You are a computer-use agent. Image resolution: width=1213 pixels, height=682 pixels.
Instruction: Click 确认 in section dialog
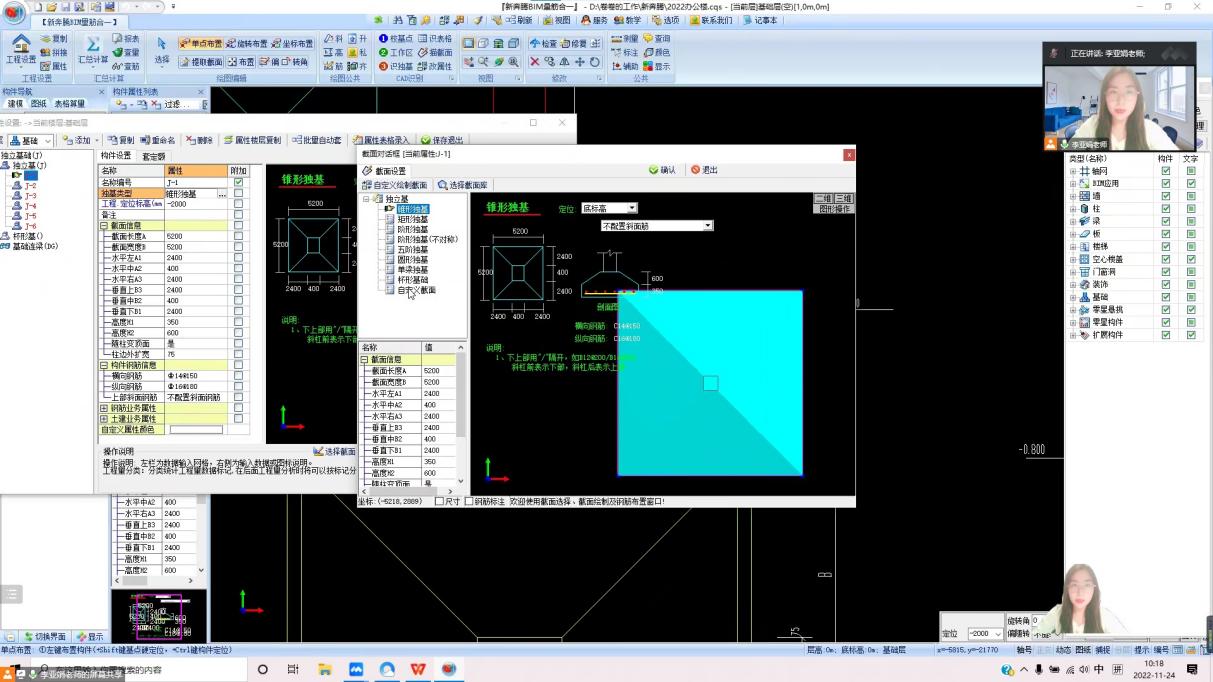[x=662, y=170]
